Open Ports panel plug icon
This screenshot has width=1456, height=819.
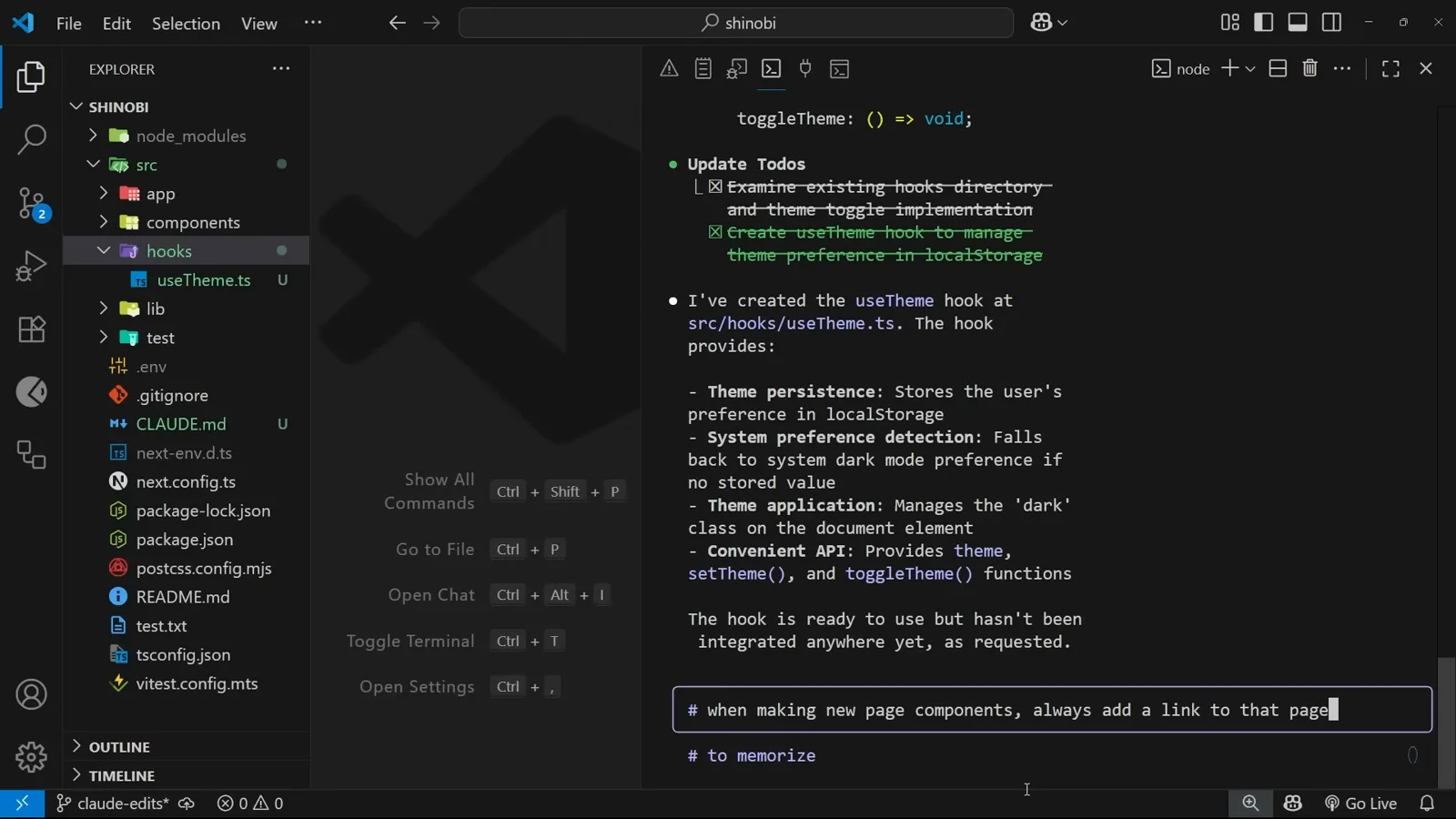(805, 68)
